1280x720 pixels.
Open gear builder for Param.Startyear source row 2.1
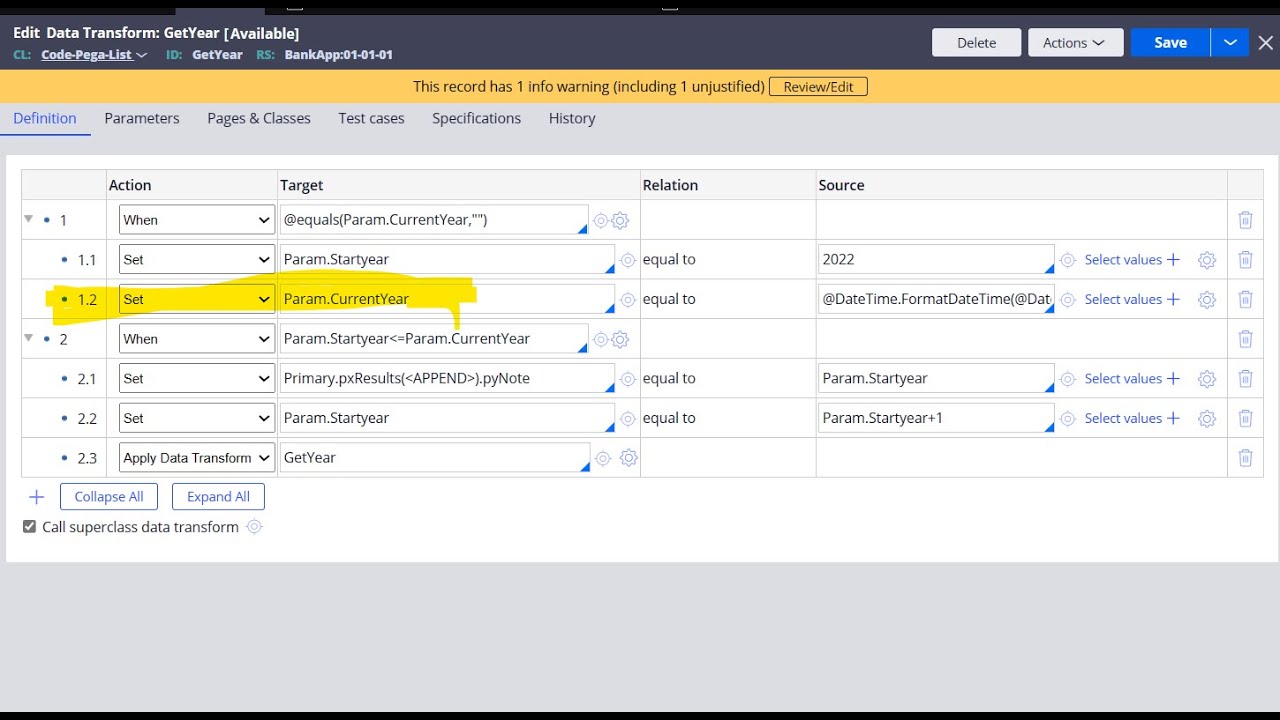(x=1207, y=379)
